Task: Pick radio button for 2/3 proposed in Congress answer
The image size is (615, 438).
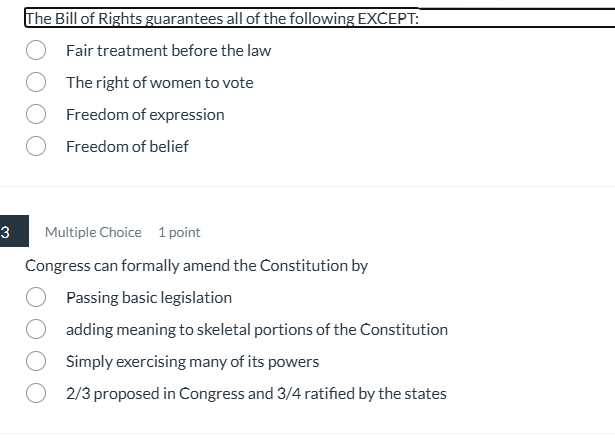Action: (36, 393)
